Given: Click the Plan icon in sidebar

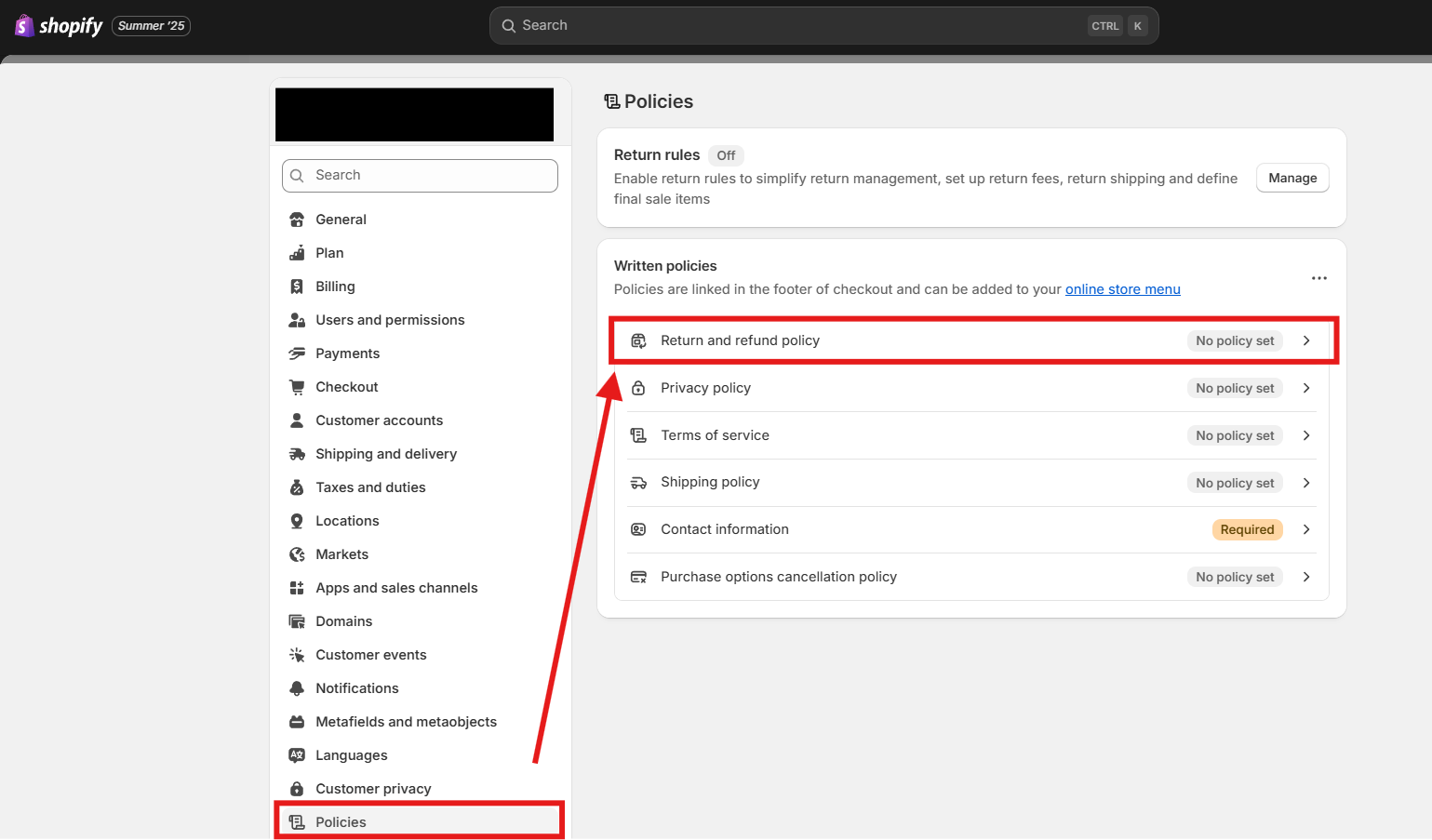Looking at the screenshot, I should pyautogui.click(x=297, y=253).
